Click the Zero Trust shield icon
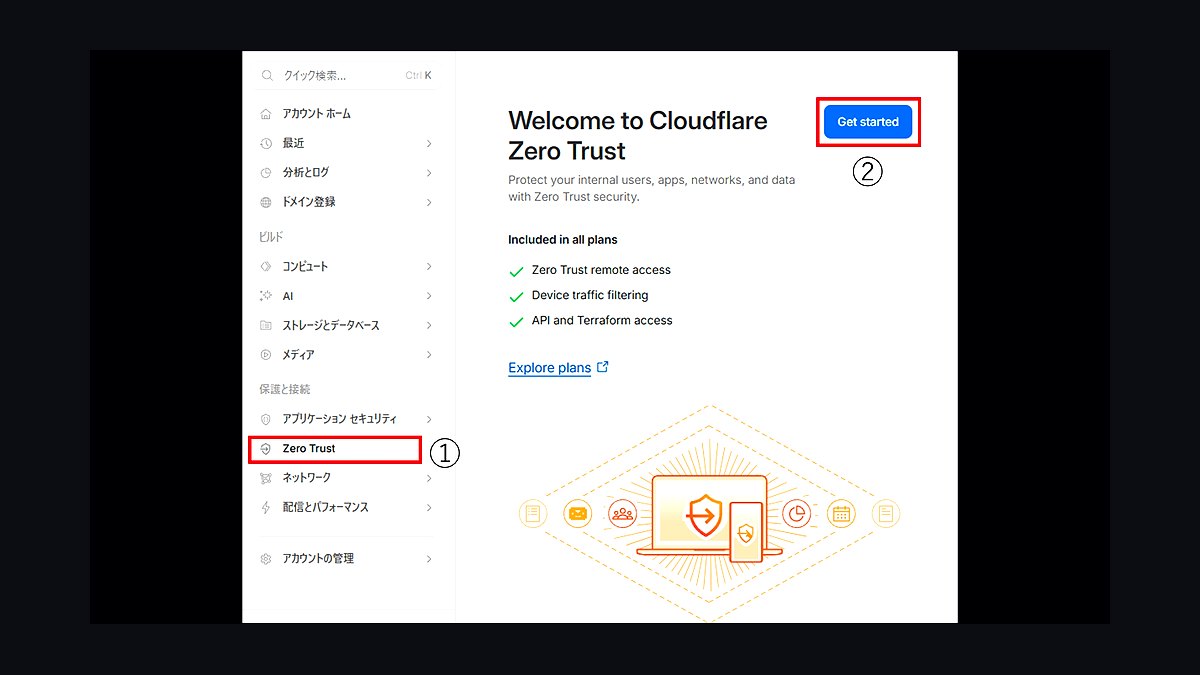 pos(265,449)
